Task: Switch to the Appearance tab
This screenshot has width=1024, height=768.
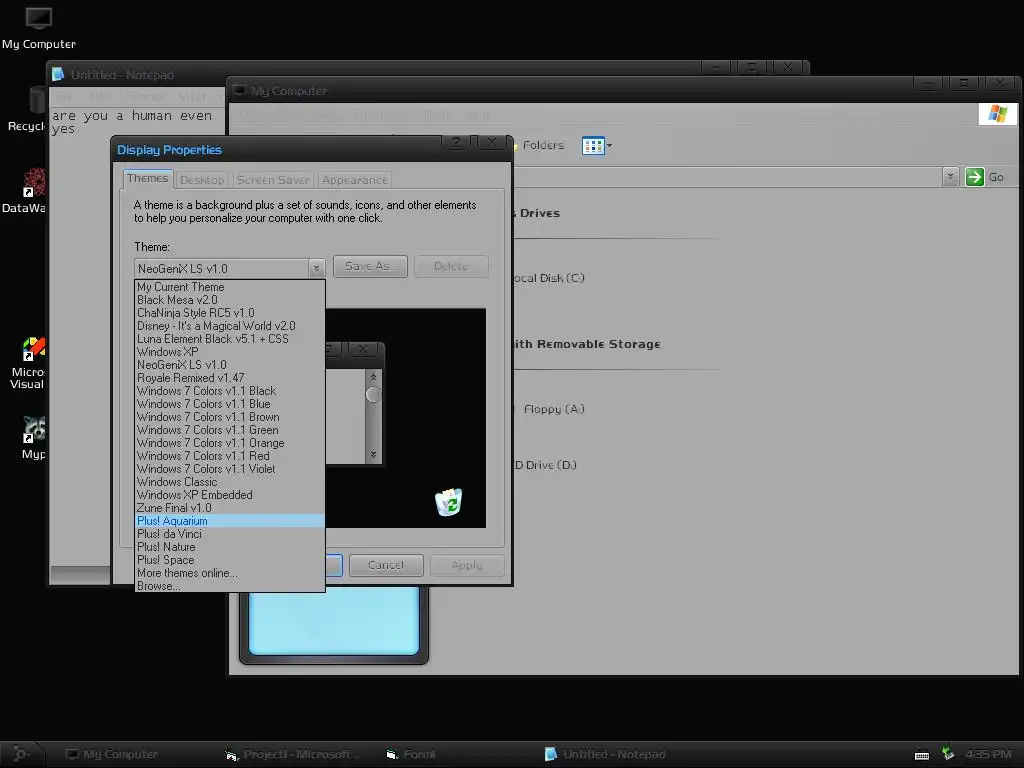Action: tap(355, 180)
